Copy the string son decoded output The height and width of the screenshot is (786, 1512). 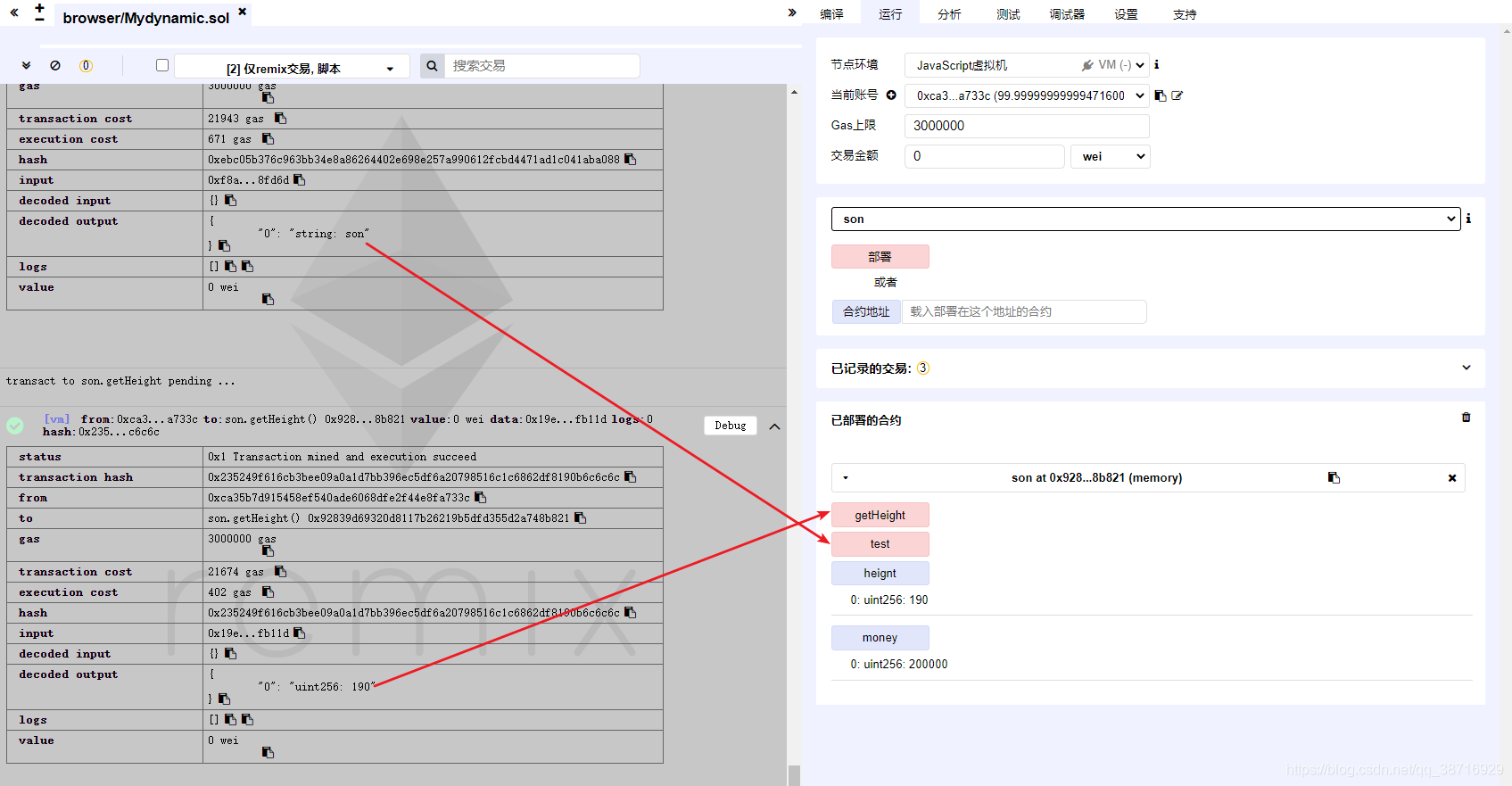(224, 245)
